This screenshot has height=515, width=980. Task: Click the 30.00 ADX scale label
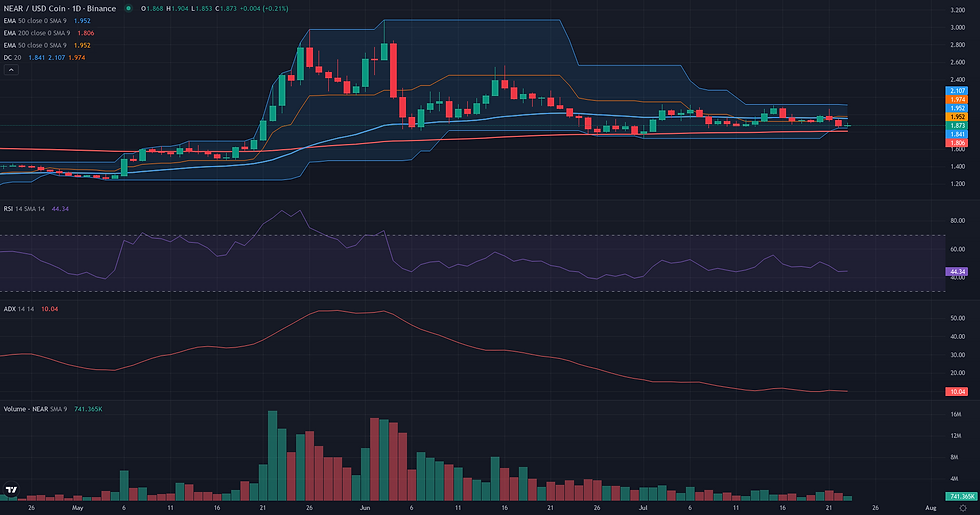(x=958, y=354)
